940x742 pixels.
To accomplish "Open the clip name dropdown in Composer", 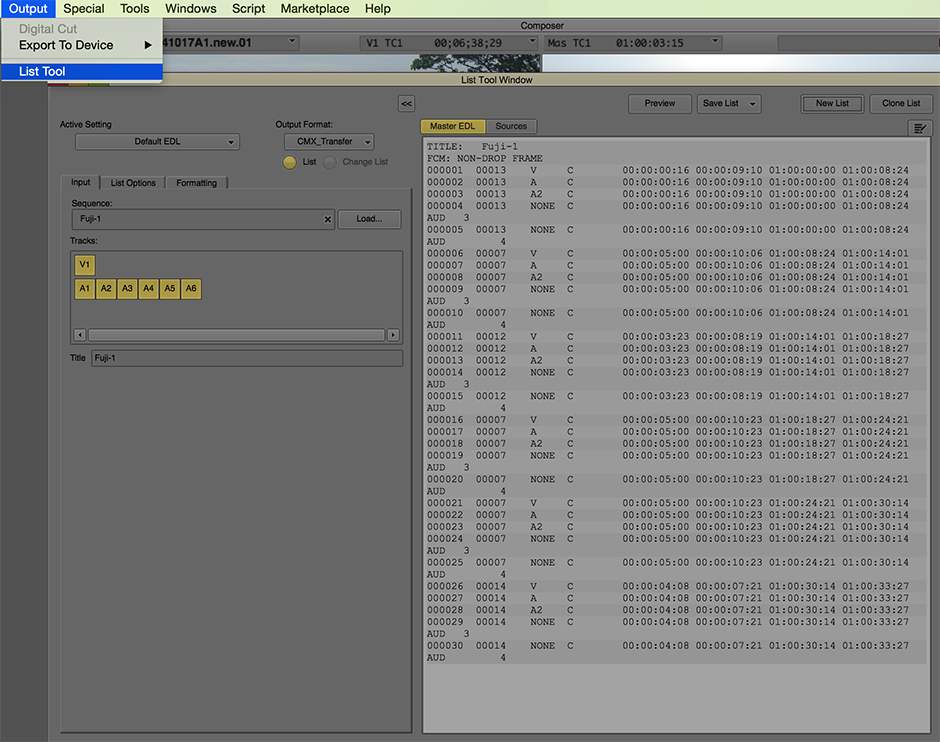I will (292, 42).
